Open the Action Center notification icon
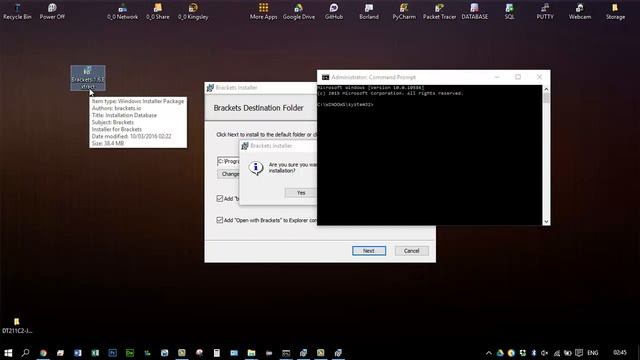 coord(579,353)
